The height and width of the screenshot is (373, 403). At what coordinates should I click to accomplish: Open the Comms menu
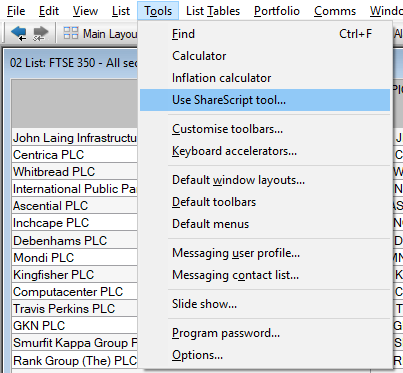click(x=335, y=11)
